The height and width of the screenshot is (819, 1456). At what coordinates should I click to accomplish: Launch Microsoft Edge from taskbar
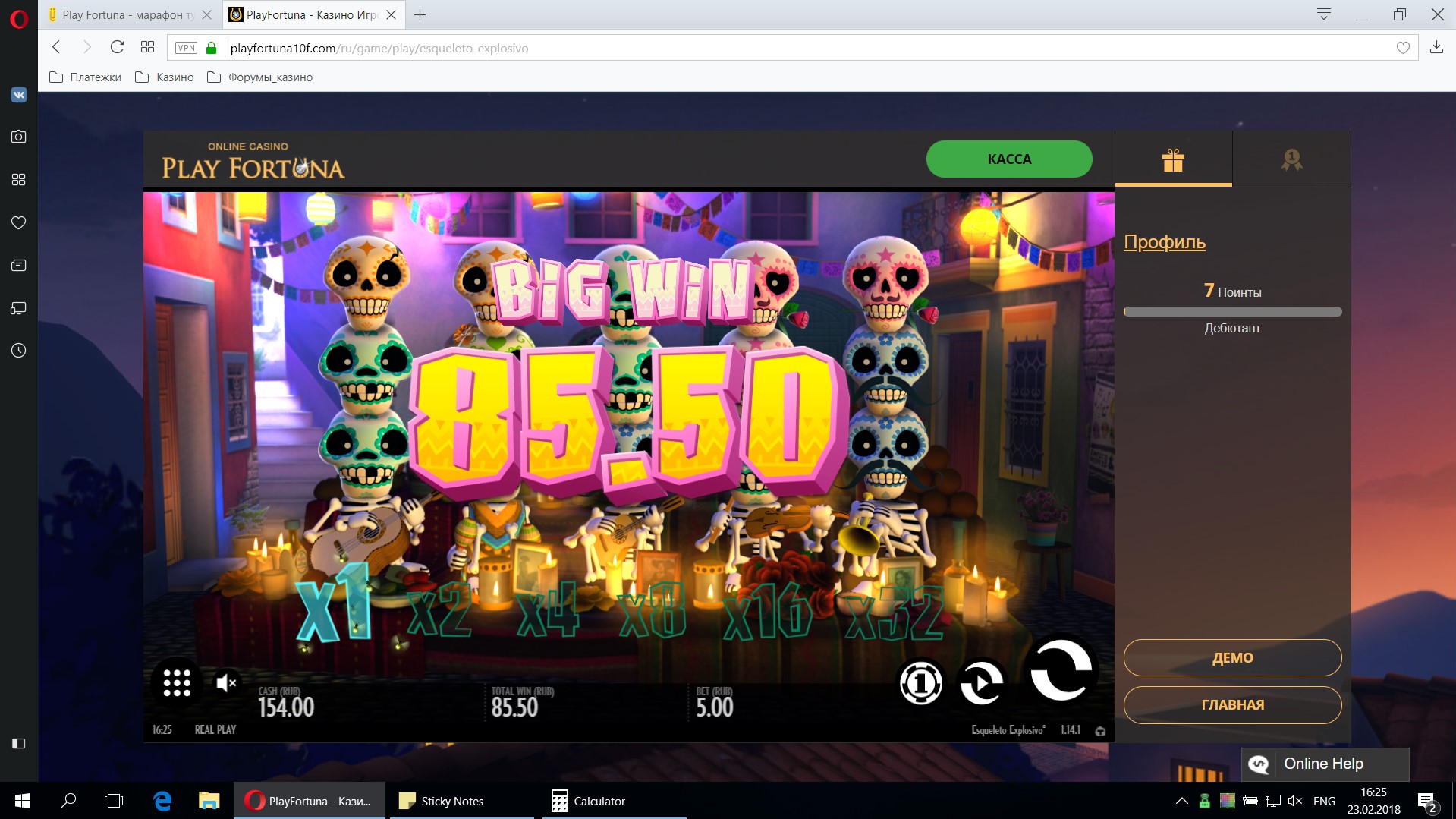[x=162, y=801]
